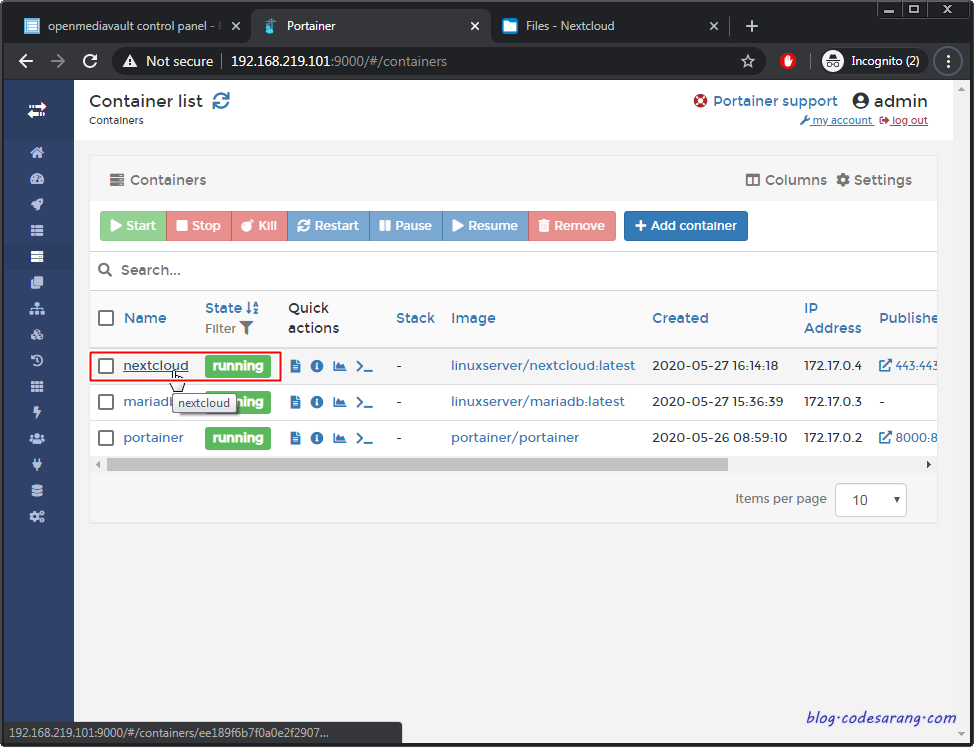Click the Stop container button

[199, 226]
